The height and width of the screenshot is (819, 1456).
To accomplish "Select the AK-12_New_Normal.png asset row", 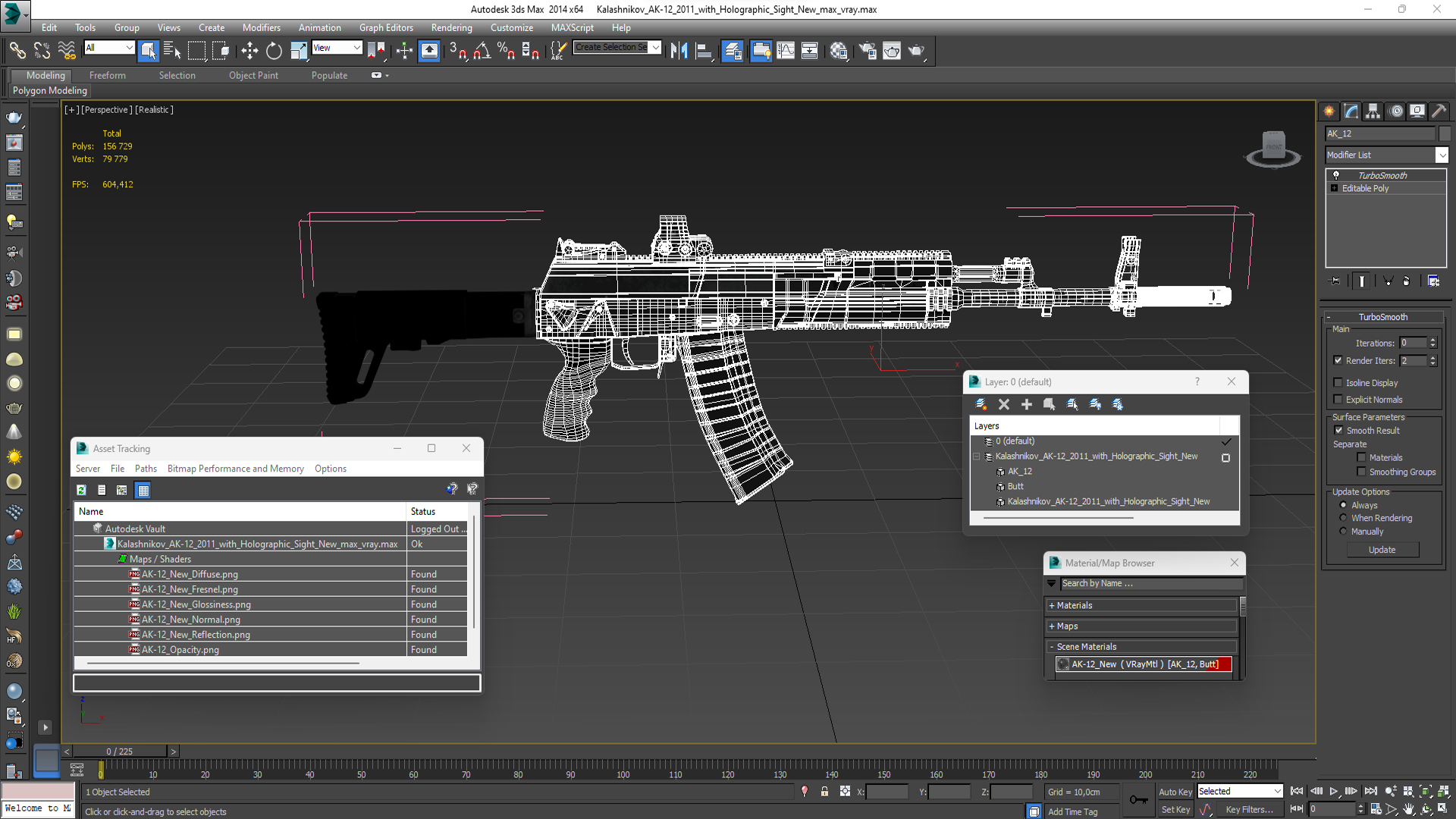I will [x=270, y=620].
